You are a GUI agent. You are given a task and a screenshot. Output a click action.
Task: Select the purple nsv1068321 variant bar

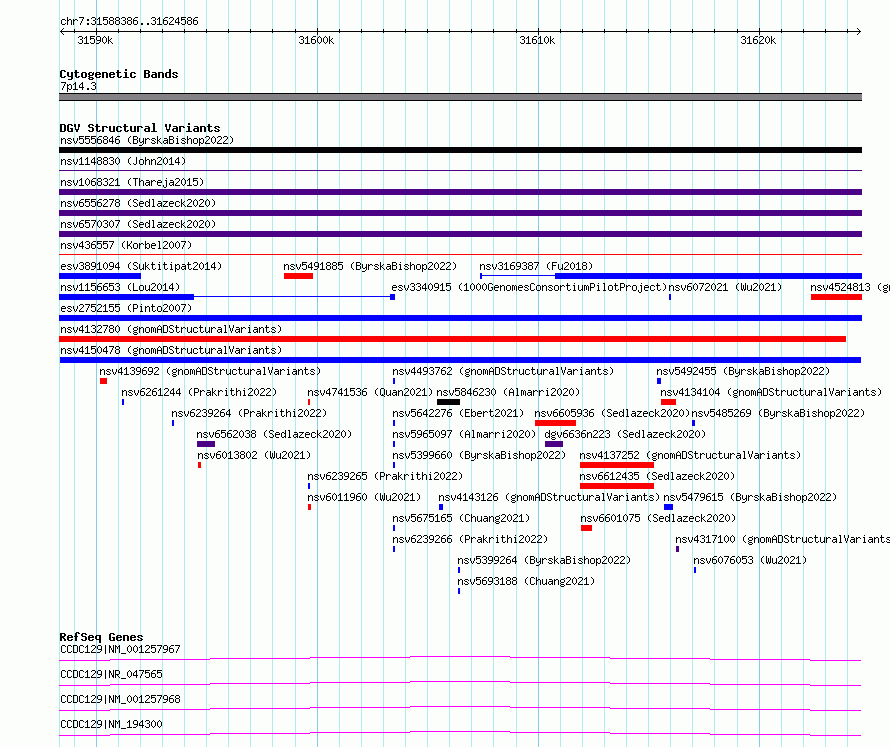tap(460, 192)
